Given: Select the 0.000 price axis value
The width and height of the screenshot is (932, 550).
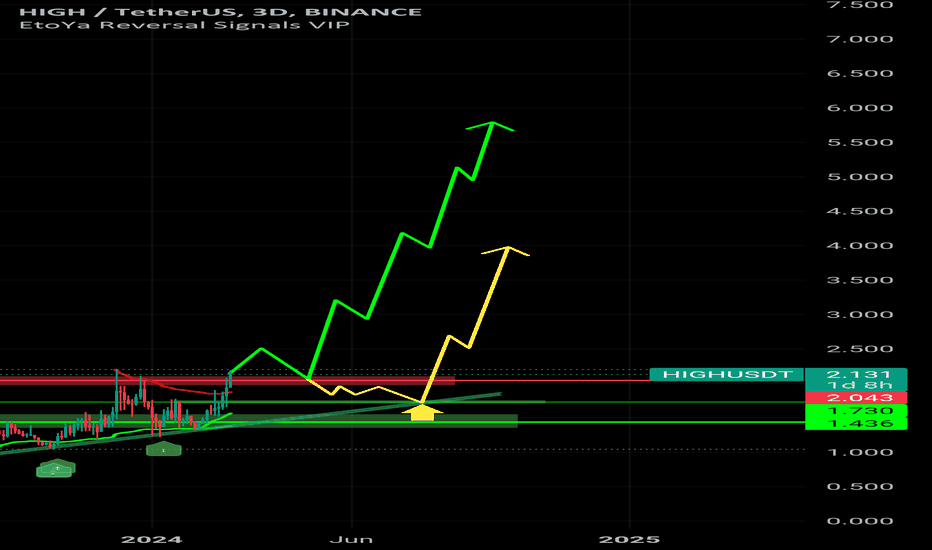Looking at the screenshot, I should point(859,521).
